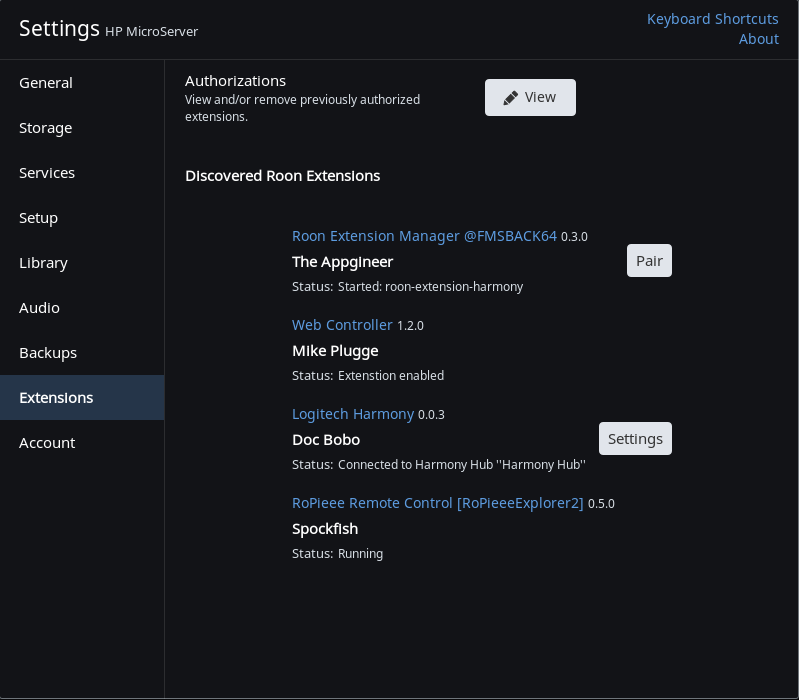Open the General settings tab
Image resolution: width=799 pixels, height=700 pixels.
click(82, 83)
